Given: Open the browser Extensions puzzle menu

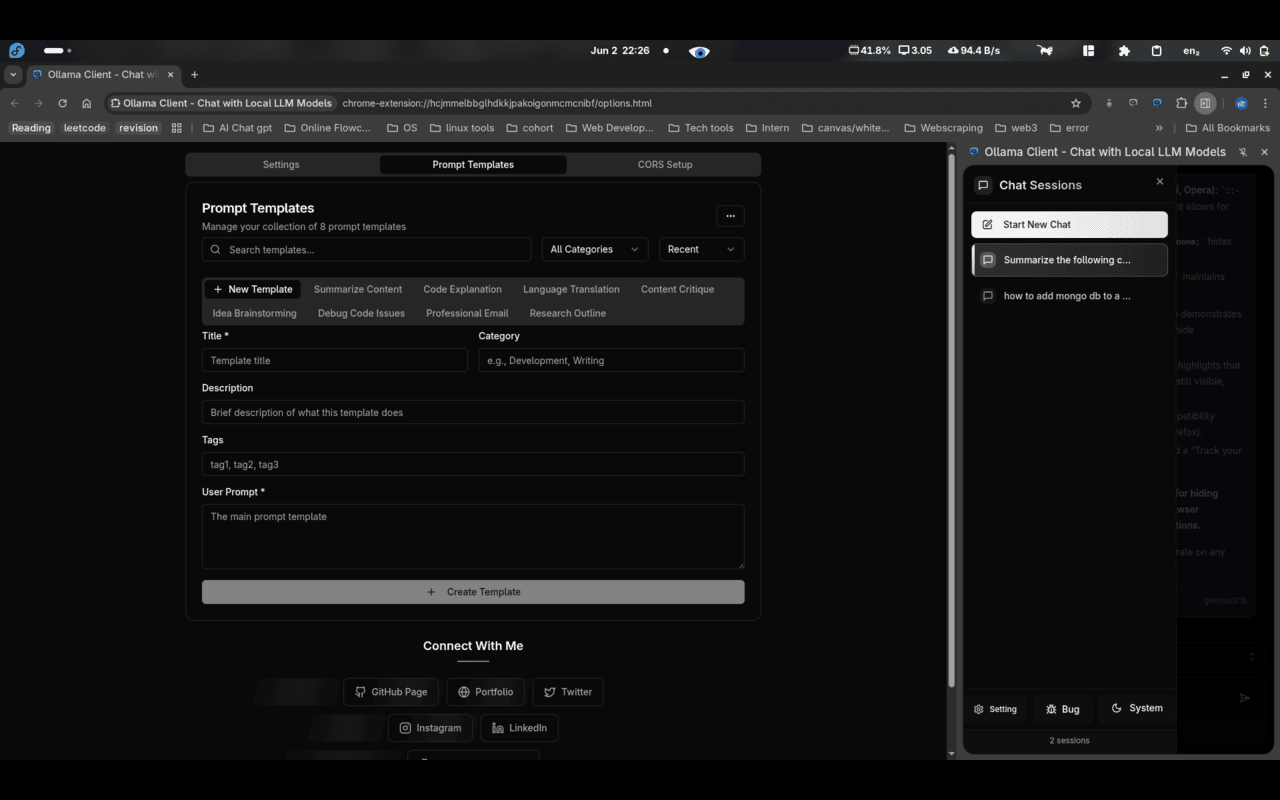Looking at the screenshot, I should 1181,103.
